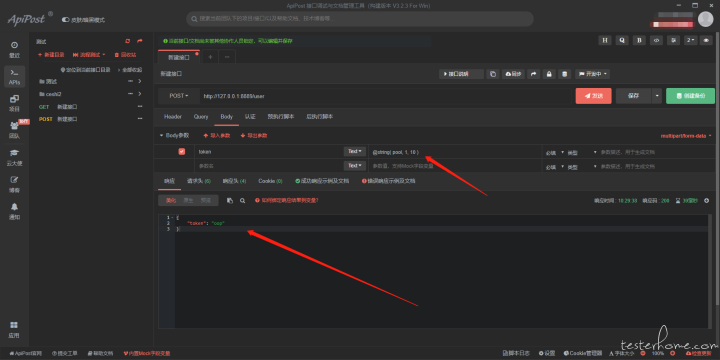Decrease font size with the minus icon

642,354
